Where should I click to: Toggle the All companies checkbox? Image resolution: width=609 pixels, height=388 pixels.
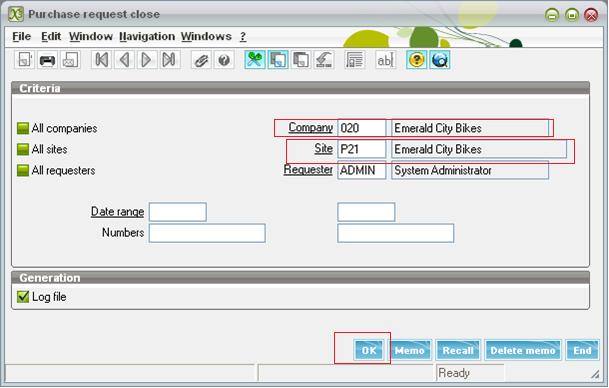pos(23,128)
